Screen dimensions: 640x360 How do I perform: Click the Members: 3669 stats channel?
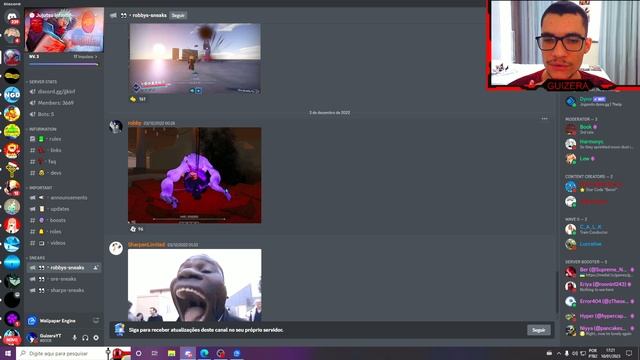(x=64, y=103)
